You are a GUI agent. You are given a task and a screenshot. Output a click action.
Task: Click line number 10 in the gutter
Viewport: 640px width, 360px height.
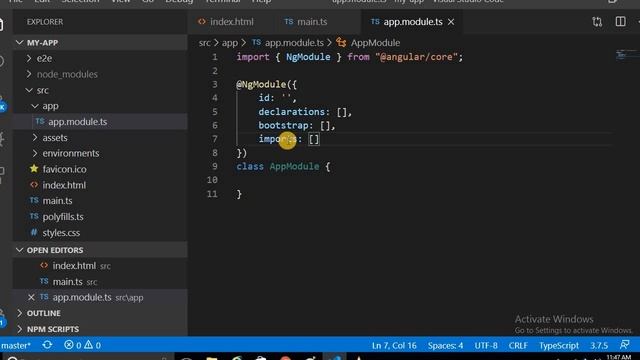pyautogui.click(x=212, y=180)
